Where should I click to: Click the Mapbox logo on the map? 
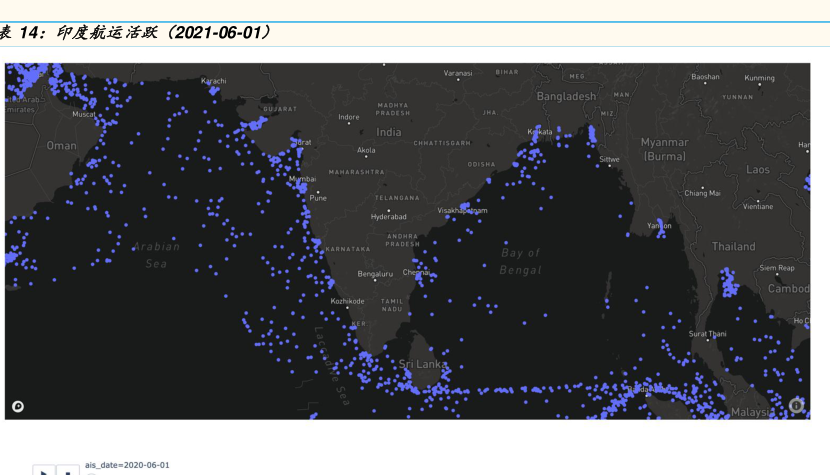17,406
